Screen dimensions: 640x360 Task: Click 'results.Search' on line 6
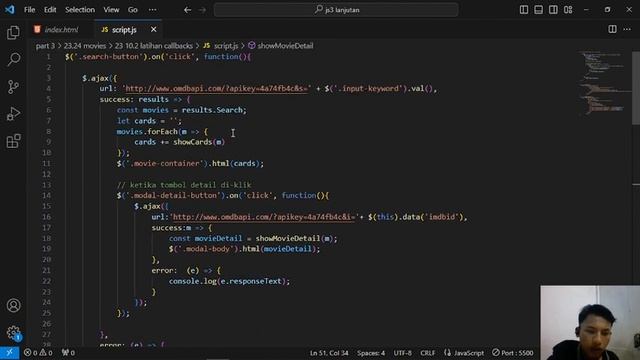(212, 110)
